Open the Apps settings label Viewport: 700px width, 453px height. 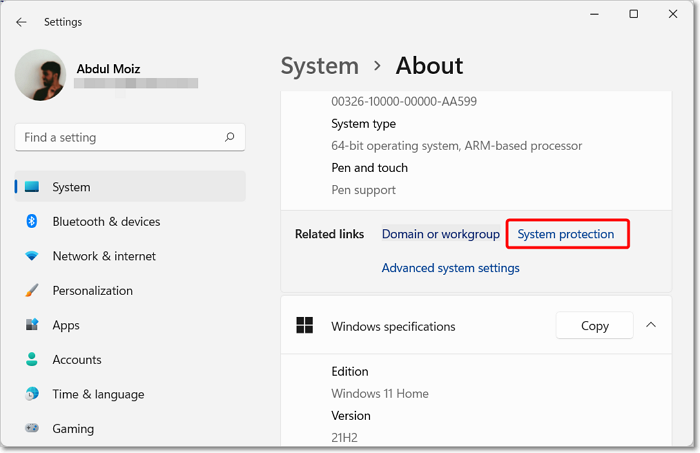click(x=66, y=325)
